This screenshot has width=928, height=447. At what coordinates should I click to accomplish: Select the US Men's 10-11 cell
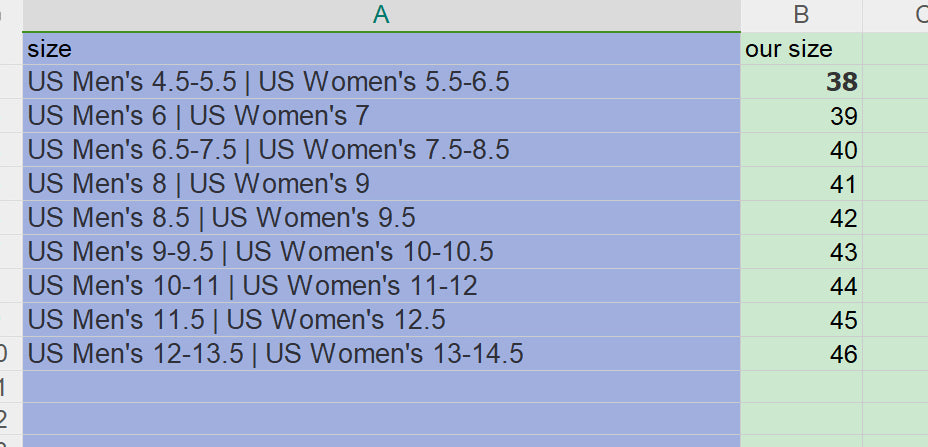(x=380, y=286)
